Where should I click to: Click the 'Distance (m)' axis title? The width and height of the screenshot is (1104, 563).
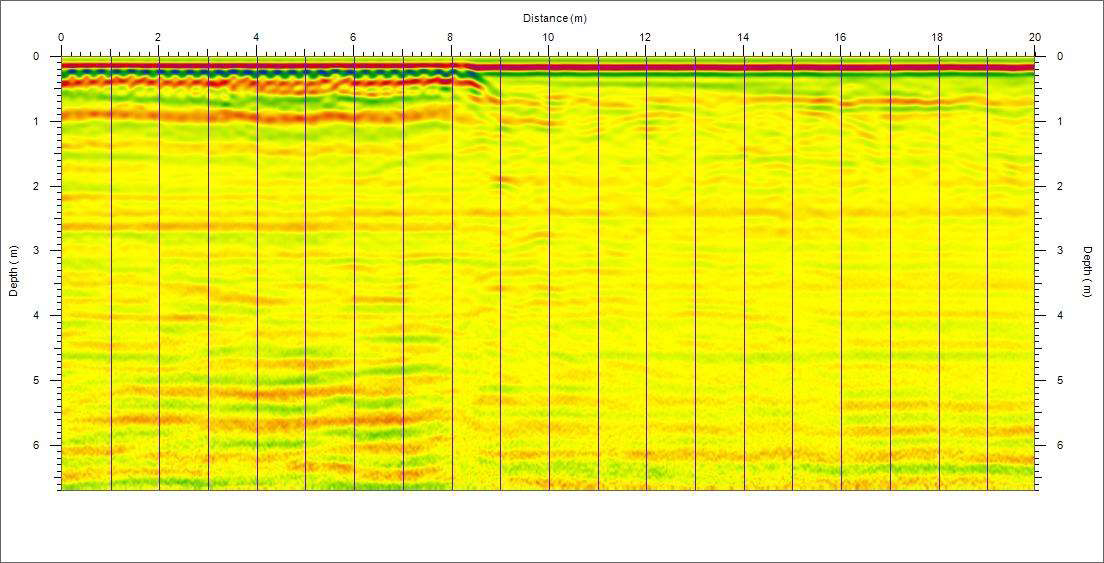(x=554, y=18)
